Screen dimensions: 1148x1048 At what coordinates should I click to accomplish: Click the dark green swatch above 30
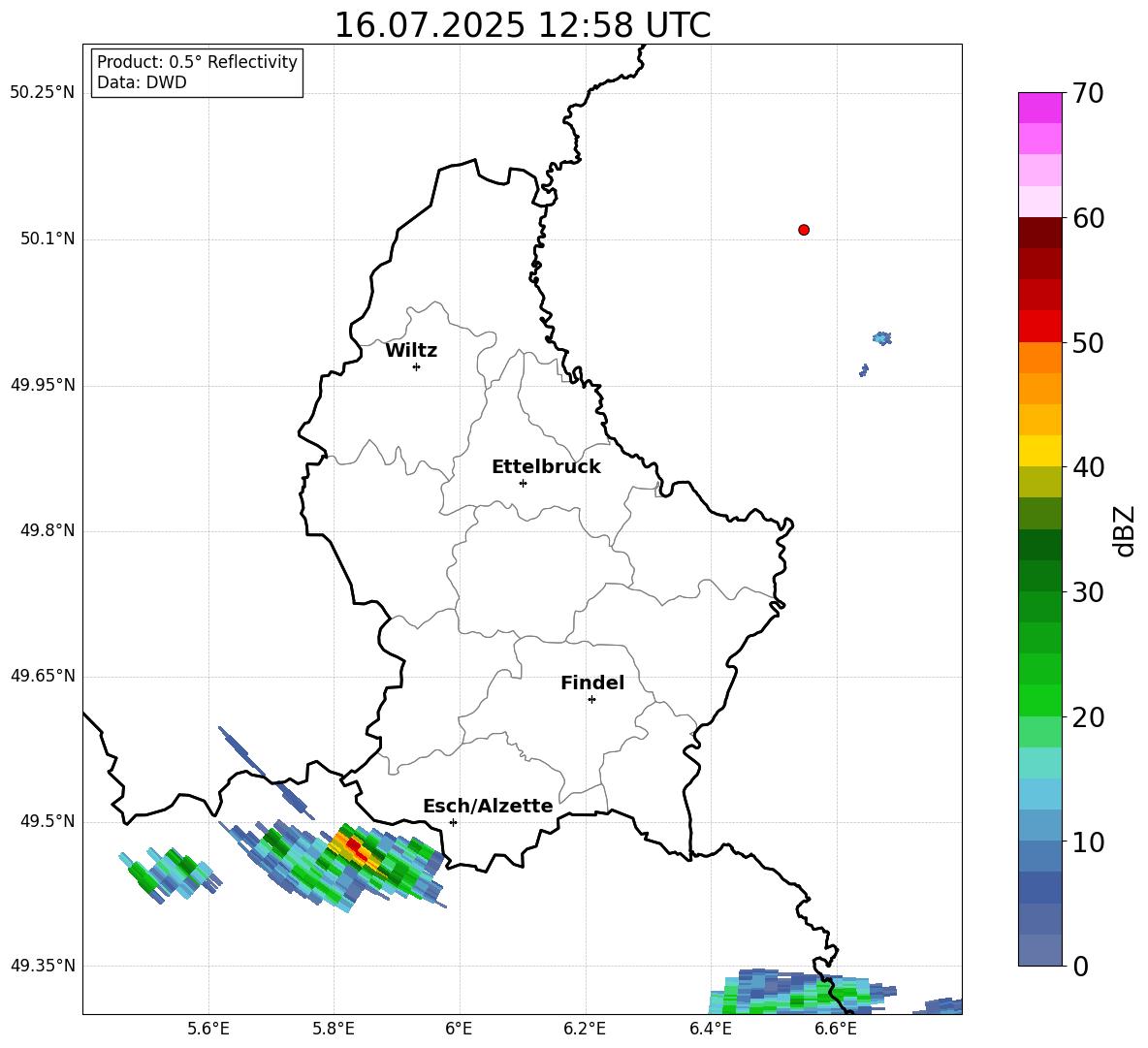[1039, 576]
